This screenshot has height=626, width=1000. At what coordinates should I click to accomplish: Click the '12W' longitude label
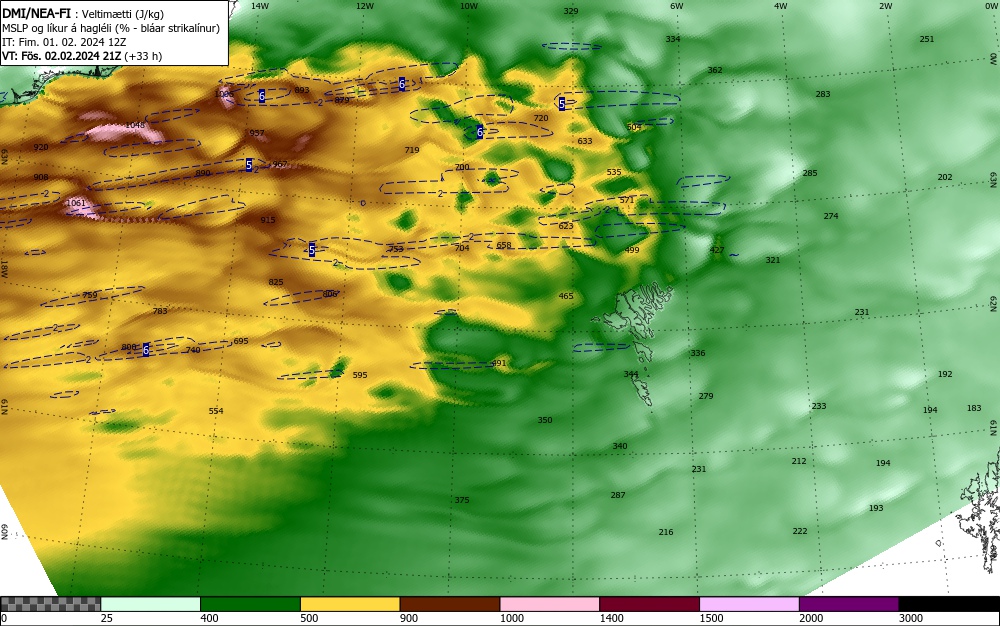click(365, 6)
